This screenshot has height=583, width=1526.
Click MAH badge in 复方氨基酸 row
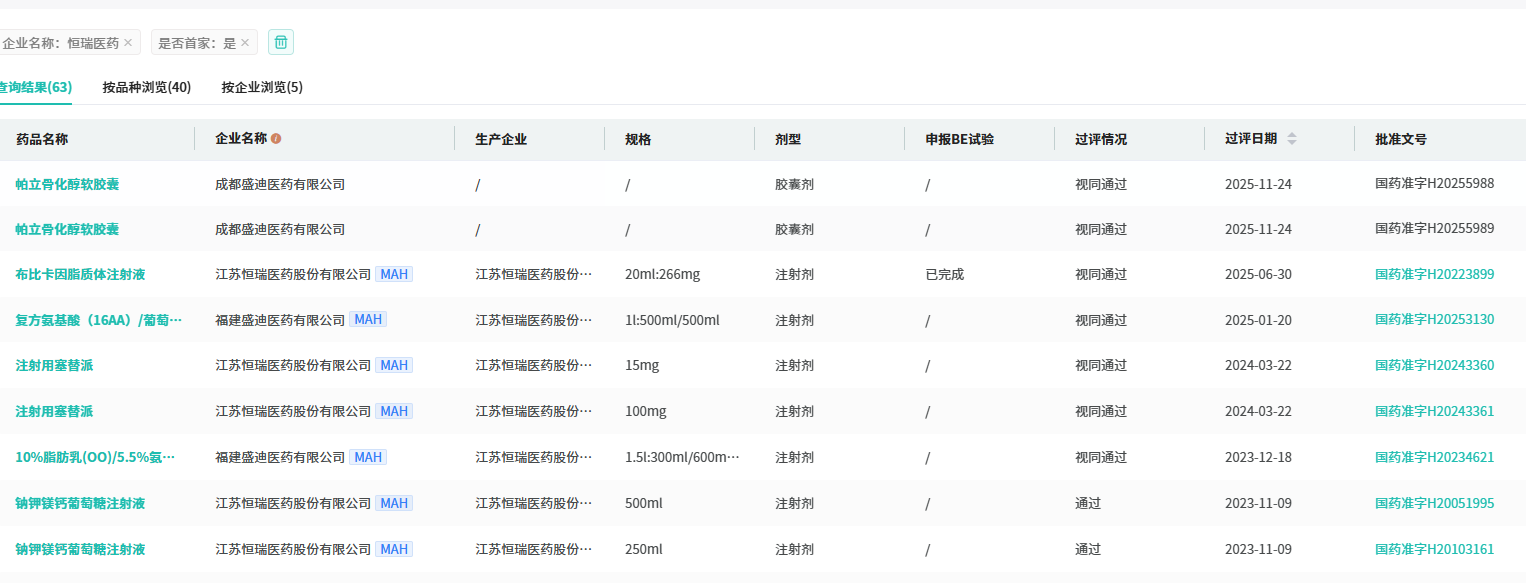point(368,319)
